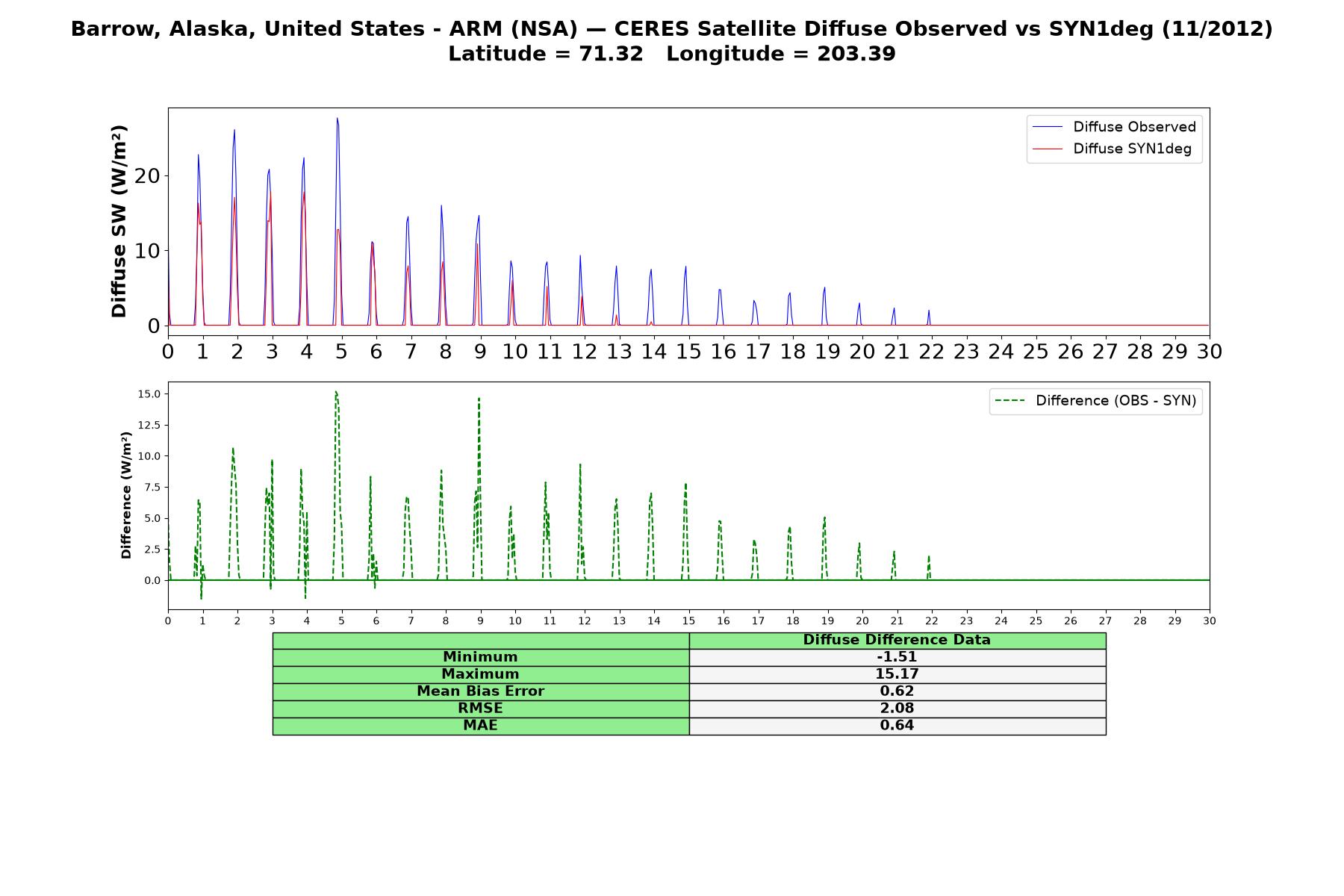Click the RMSE value 2.08 cell

click(x=897, y=709)
